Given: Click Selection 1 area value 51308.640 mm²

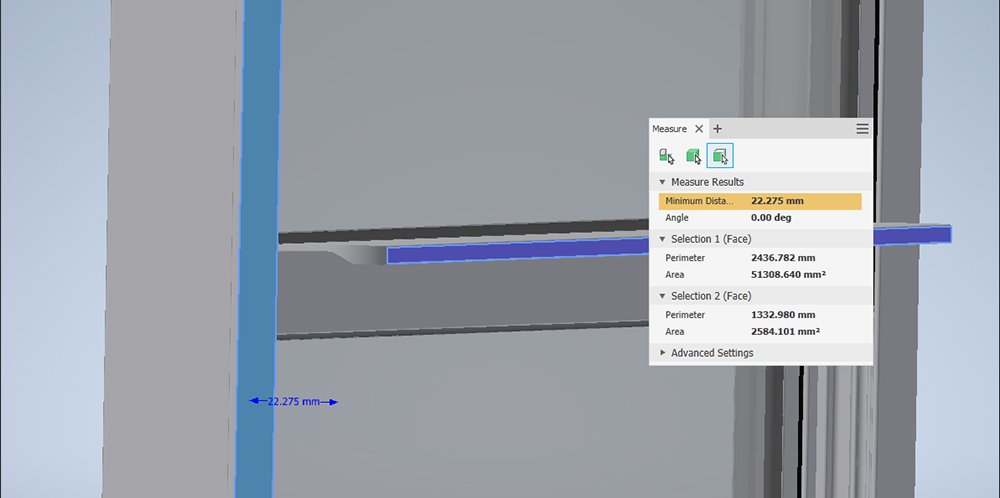Looking at the screenshot, I should 787,274.
